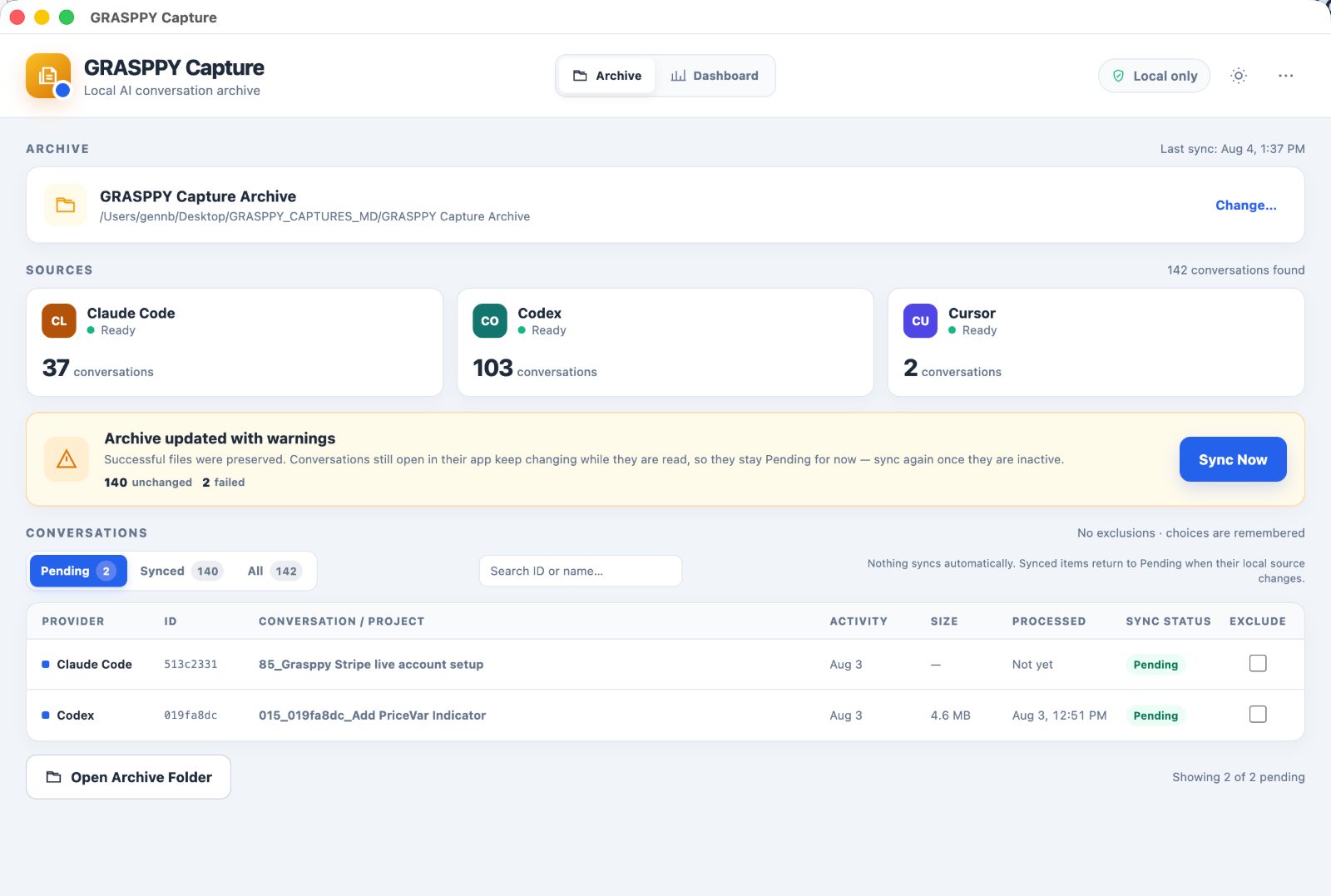Viewport: 1331px width, 896px height.
Task: Focus the Search ID or name field
Action: (581, 571)
